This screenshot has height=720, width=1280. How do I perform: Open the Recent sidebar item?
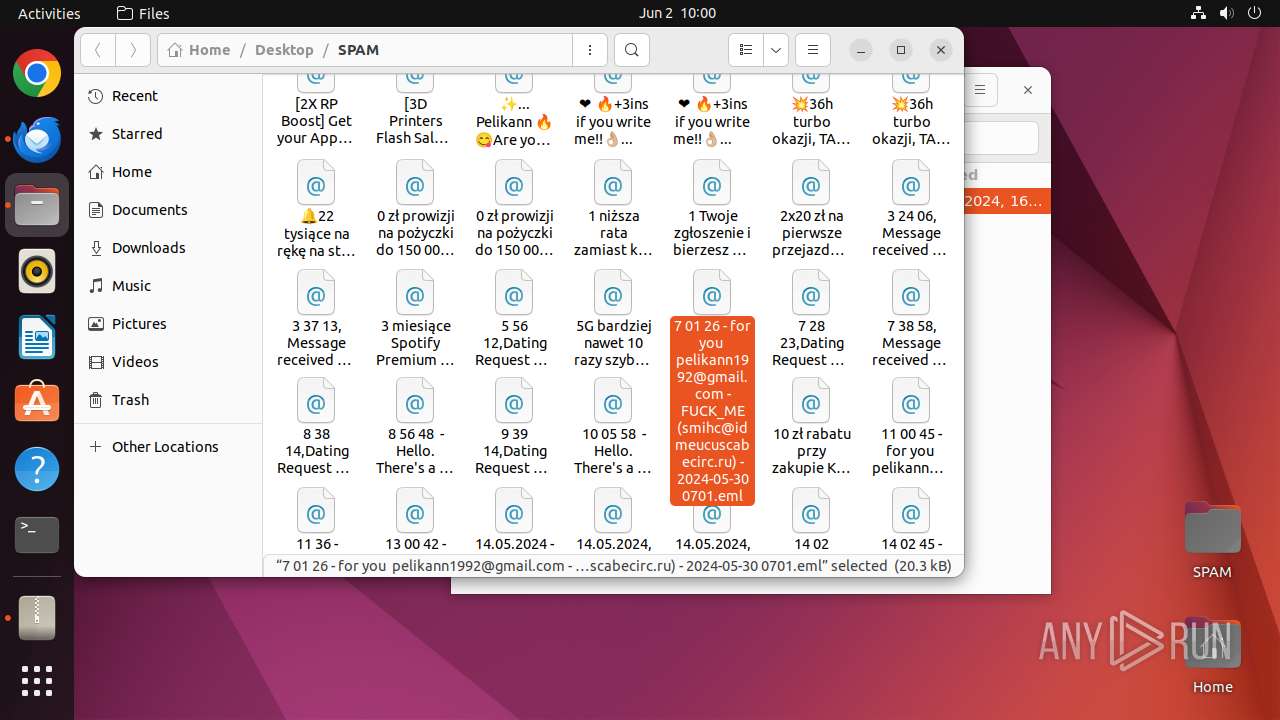click(168, 96)
